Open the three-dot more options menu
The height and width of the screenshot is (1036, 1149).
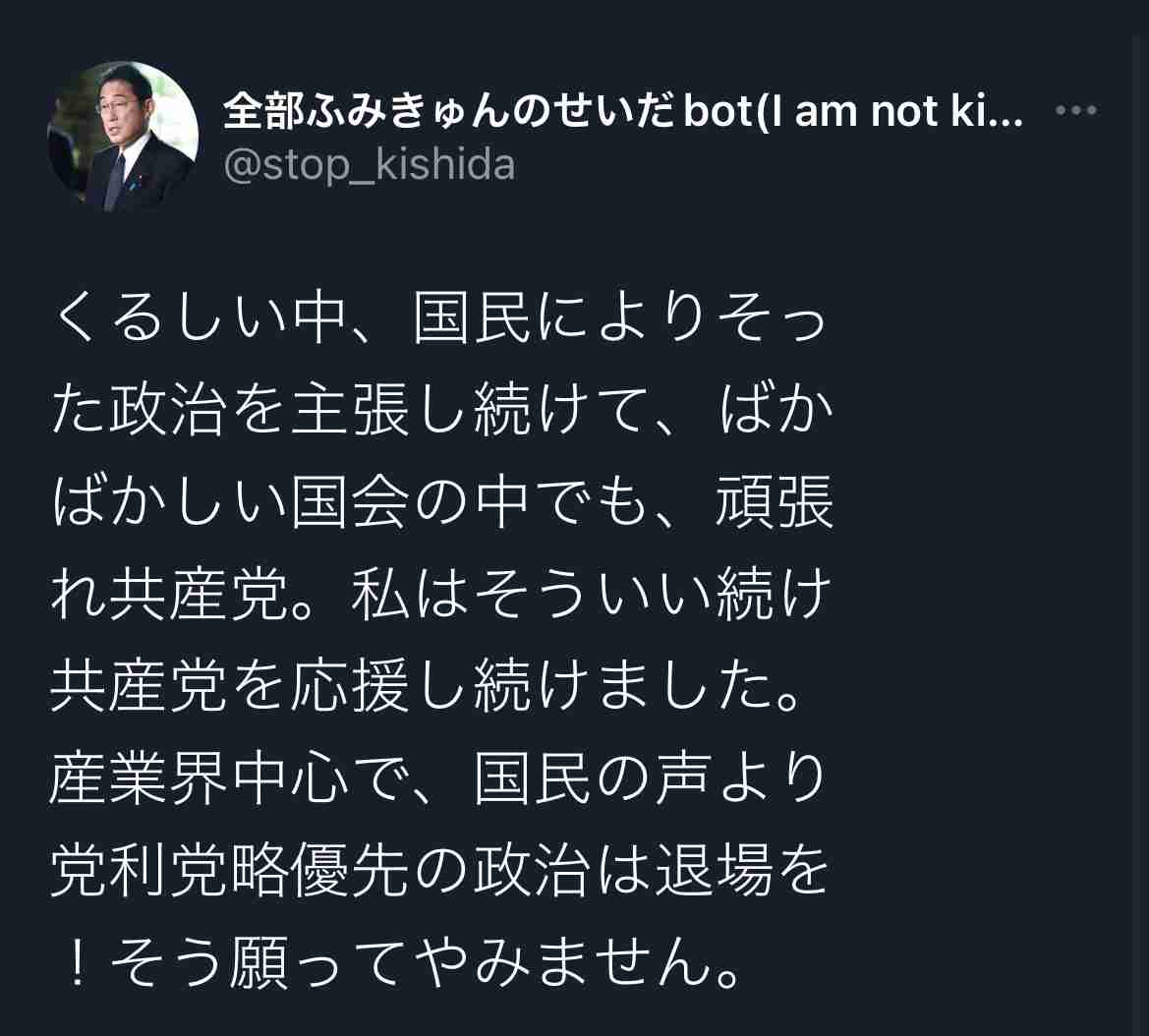click(1075, 111)
